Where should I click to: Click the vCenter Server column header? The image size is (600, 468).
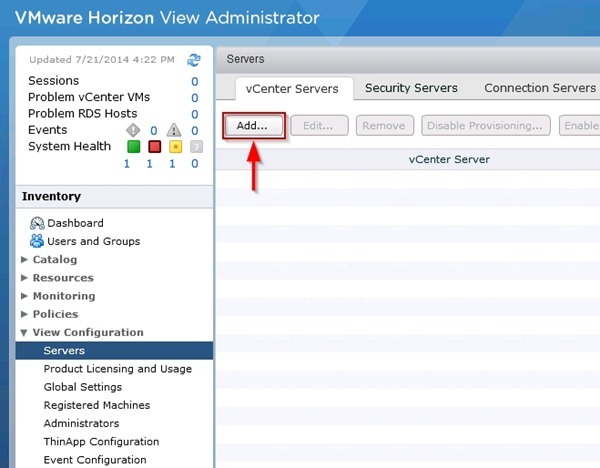449,159
